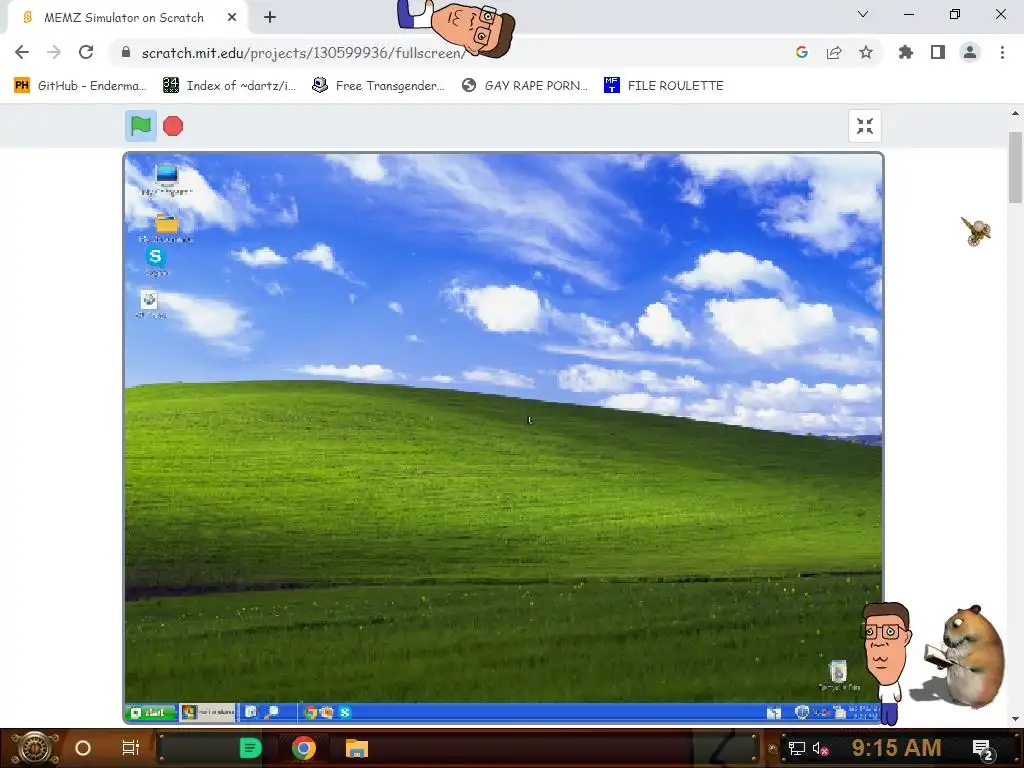Click the magnifier icon in XP quick launch

(x=271, y=712)
